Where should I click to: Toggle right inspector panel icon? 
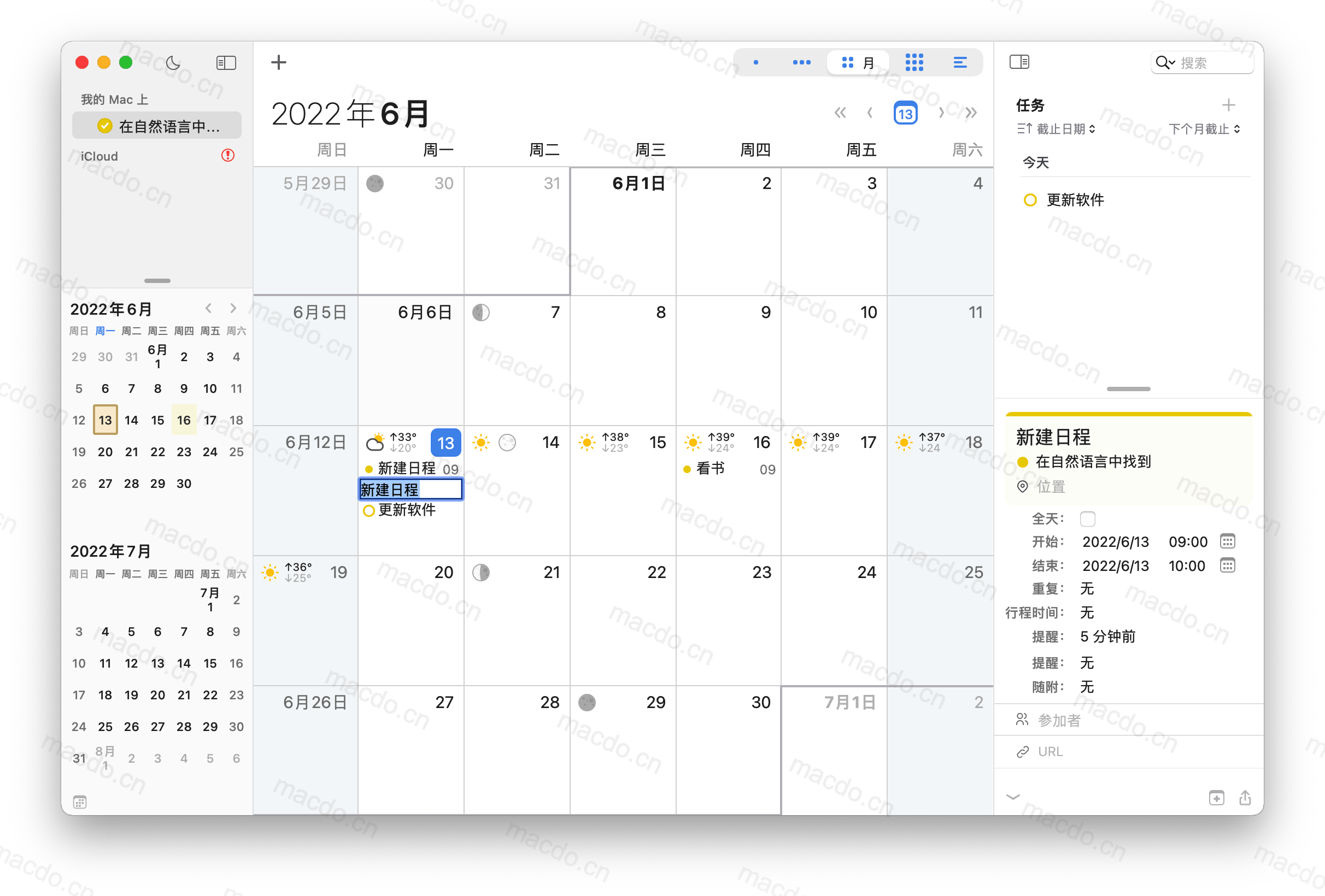point(1019,62)
